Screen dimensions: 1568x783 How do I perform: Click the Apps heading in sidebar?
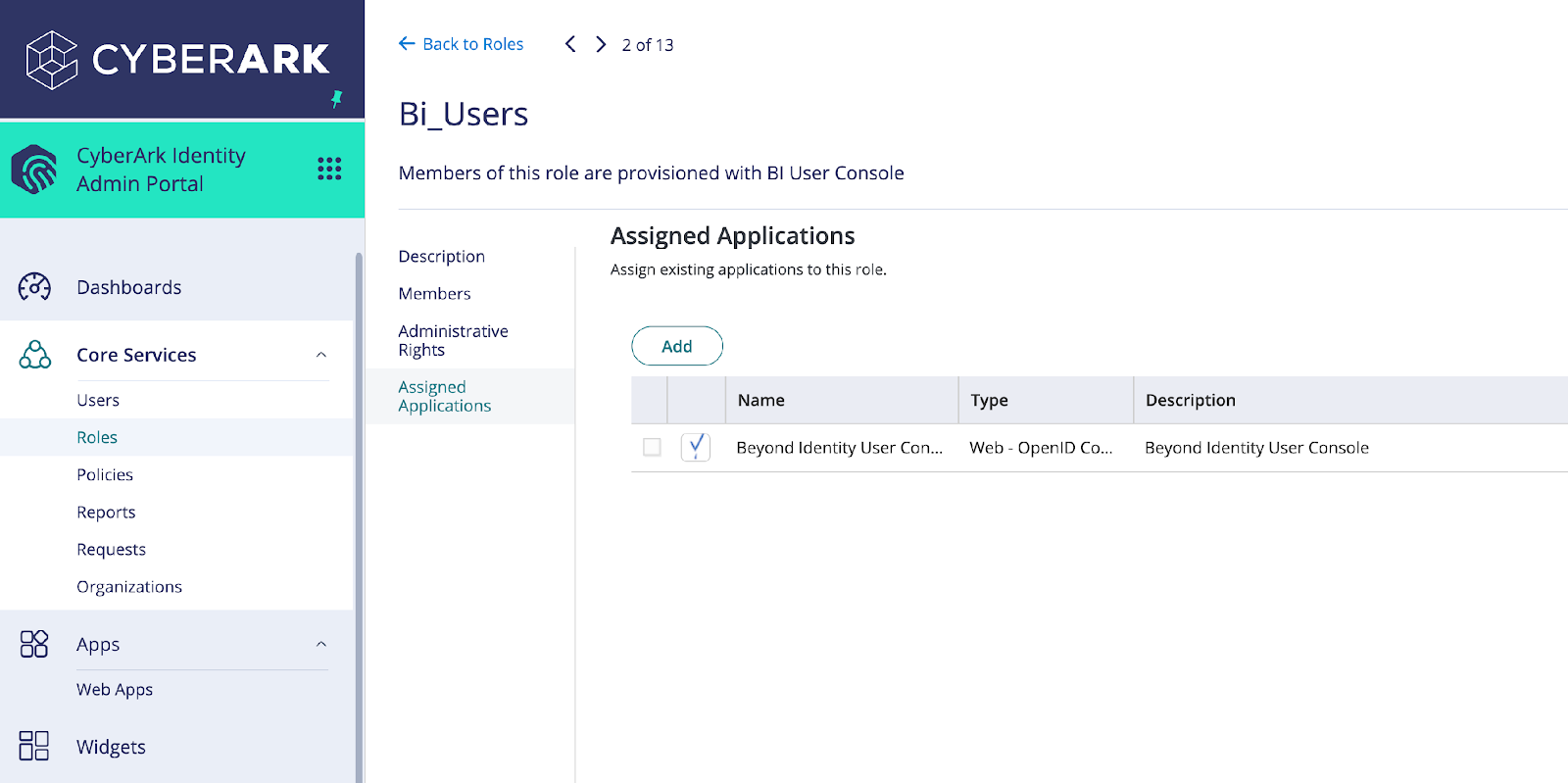98,645
